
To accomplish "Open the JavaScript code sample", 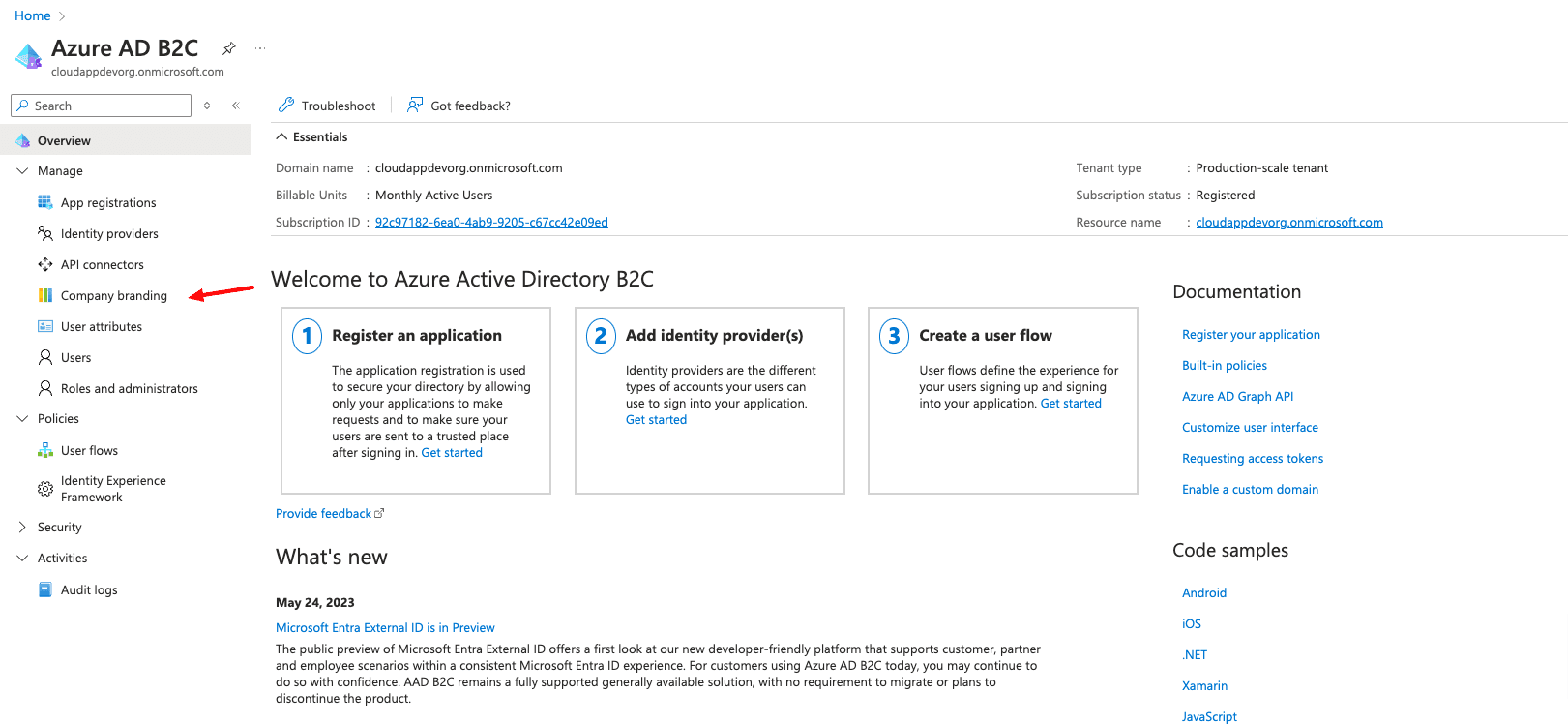I will coord(1209,716).
